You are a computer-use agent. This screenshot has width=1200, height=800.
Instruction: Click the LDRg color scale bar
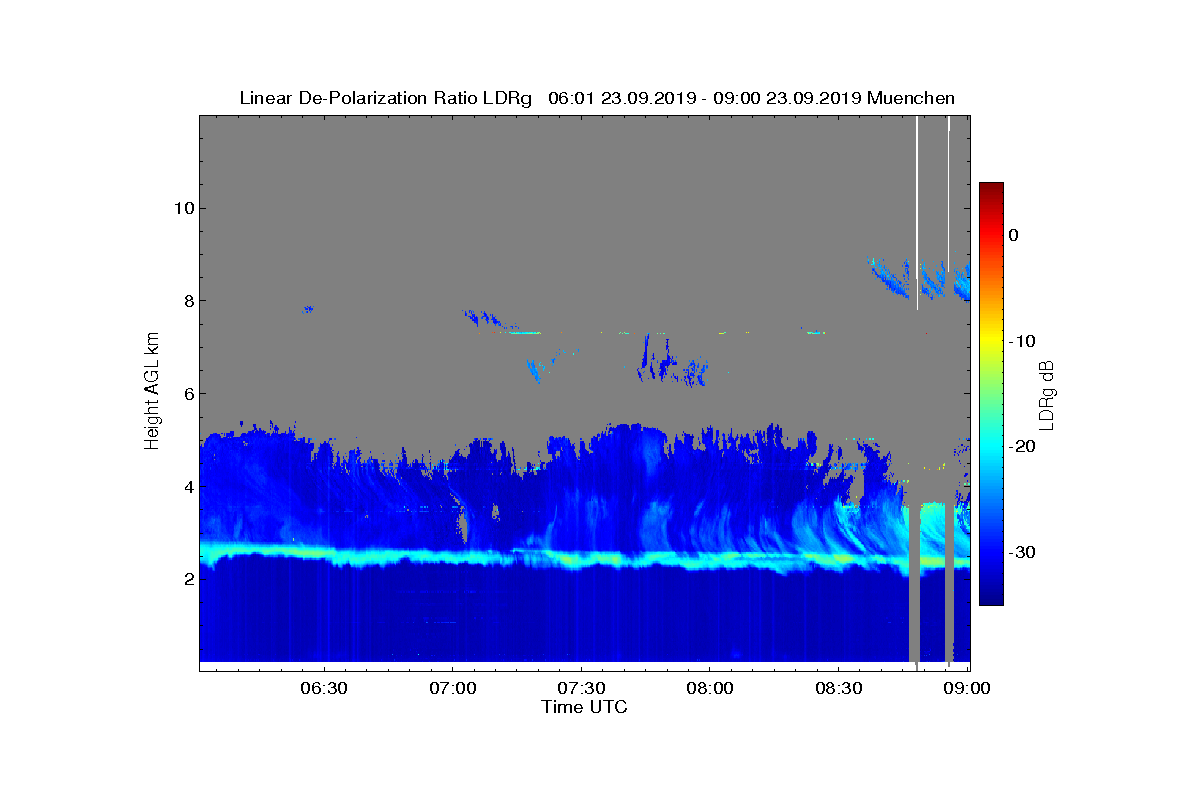[x=991, y=394]
